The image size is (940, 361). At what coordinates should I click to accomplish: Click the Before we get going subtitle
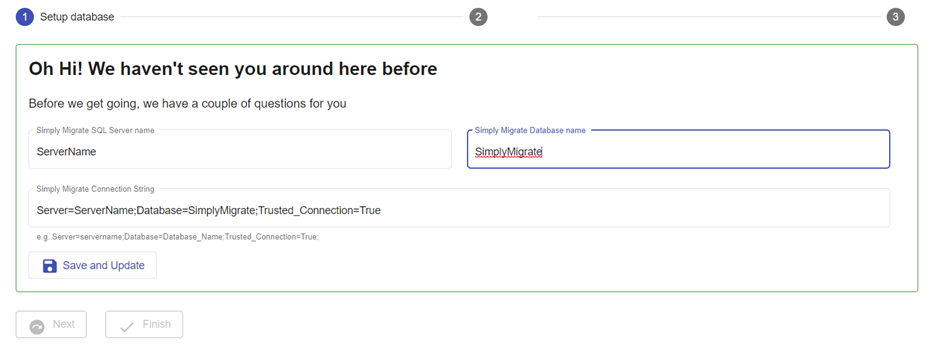[x=188, y=104]
